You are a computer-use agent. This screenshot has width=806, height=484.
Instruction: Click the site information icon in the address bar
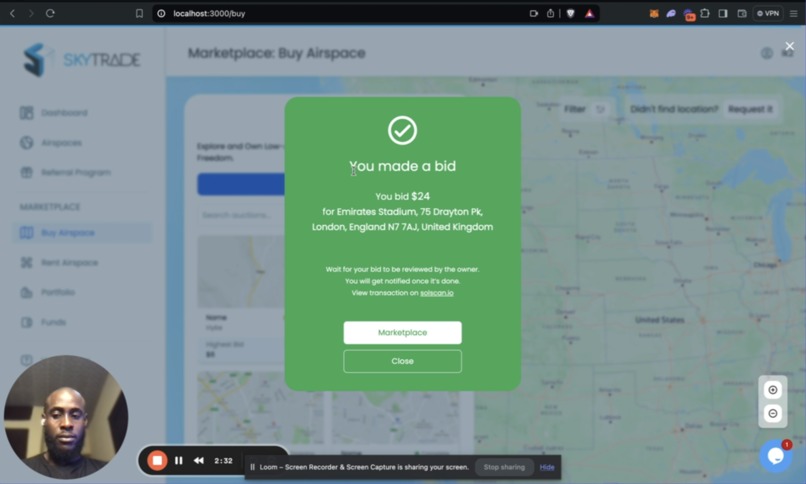161,13
